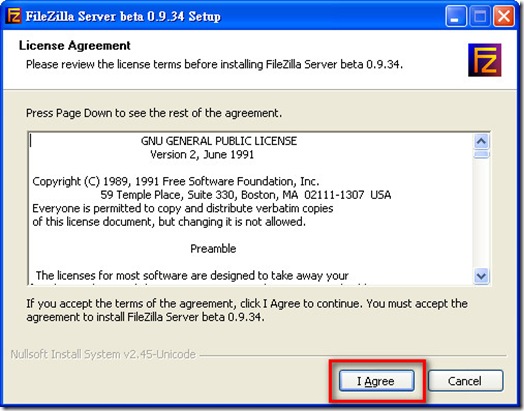Click the license scrollbar thumb
Screen dimensions: 524x411
tap(481, 154)
